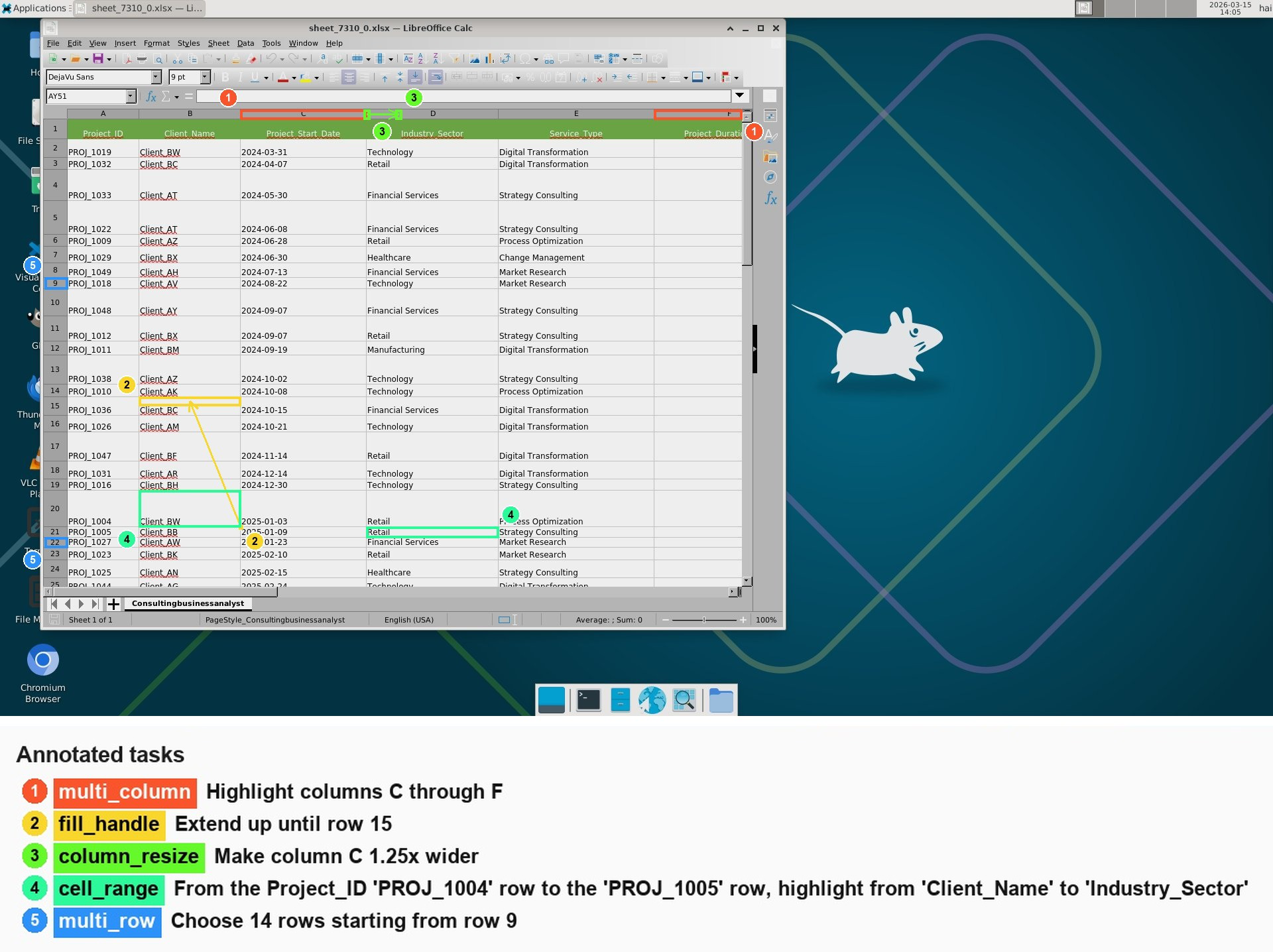Viewport: 1273px width, 952px height.
Task: Open the Sheet menu
Action: (x=218, y=43)
